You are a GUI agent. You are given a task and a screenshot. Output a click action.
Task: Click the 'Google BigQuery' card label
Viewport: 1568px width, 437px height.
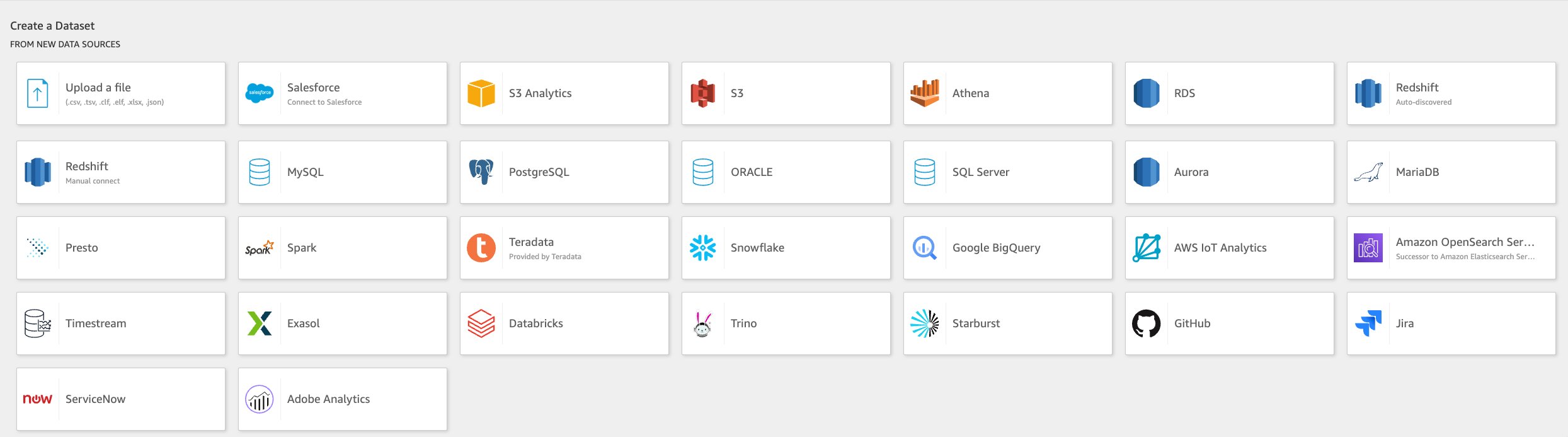pyautogui.click(x=997, y=248)
